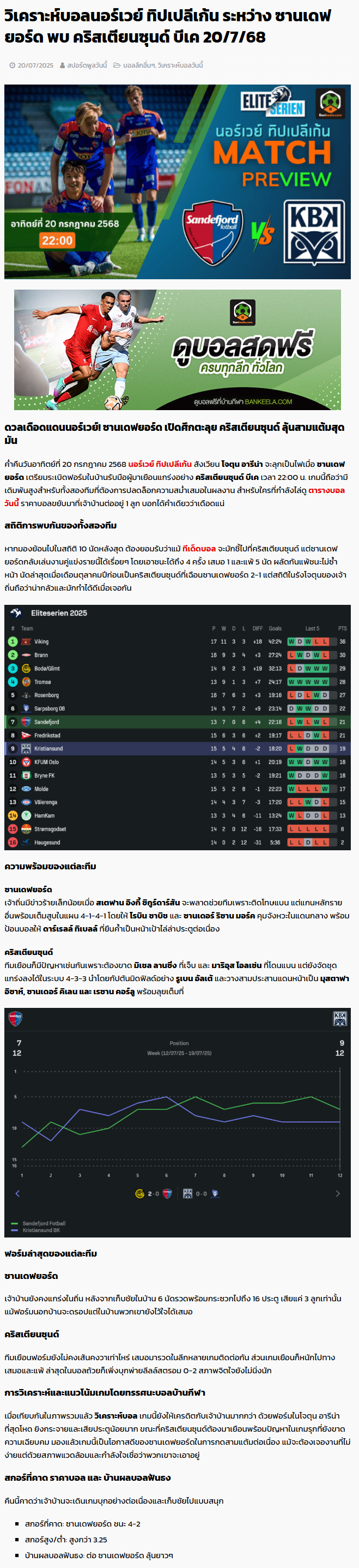
Task: Click the KBK crest above position chart
Action: (340, 1018)
